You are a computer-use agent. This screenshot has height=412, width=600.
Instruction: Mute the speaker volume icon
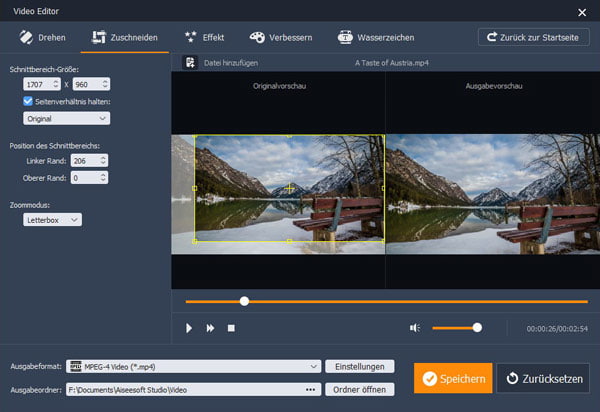pos(414,327)
